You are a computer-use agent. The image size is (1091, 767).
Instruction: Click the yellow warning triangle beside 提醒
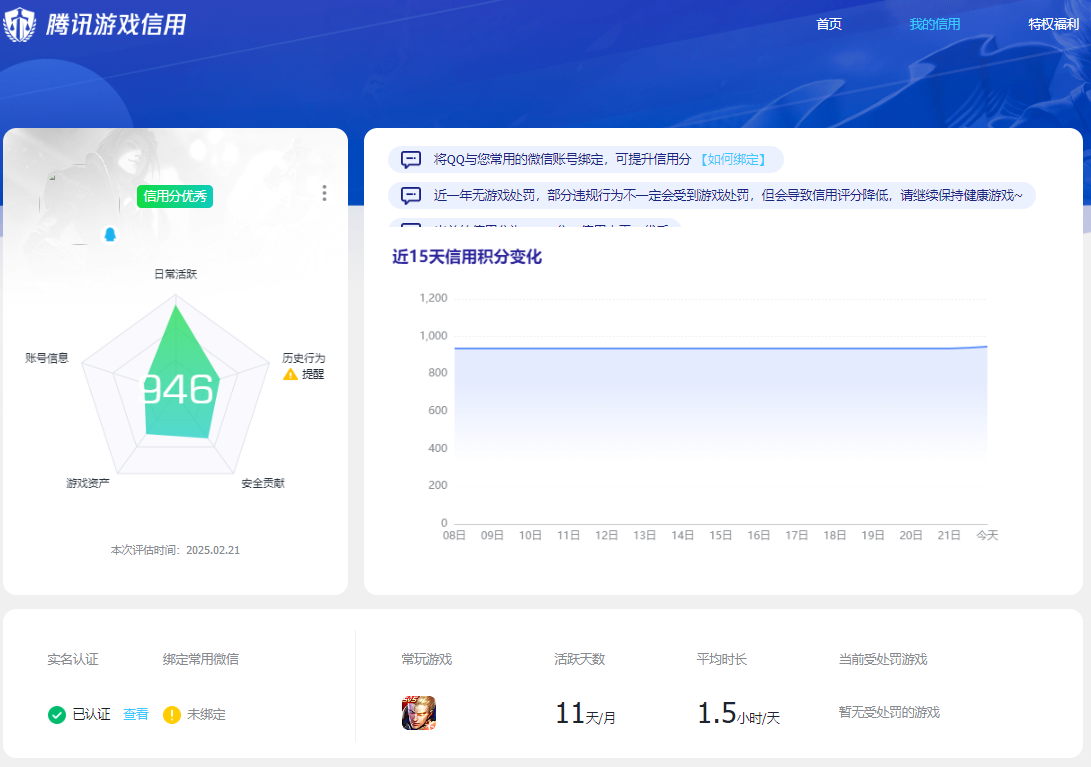(290, 374)
